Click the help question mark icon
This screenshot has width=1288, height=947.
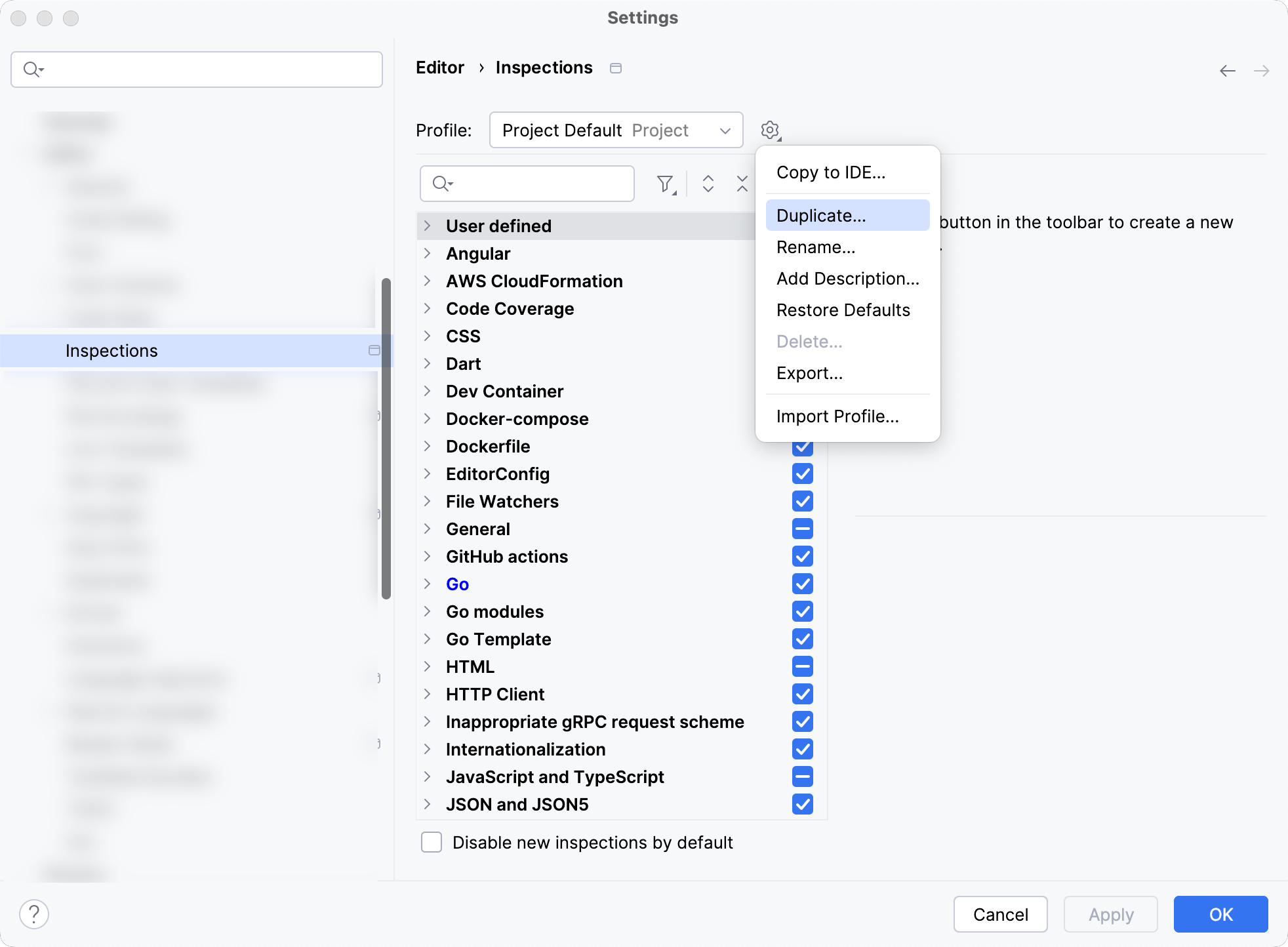click(x=35, y=912)
